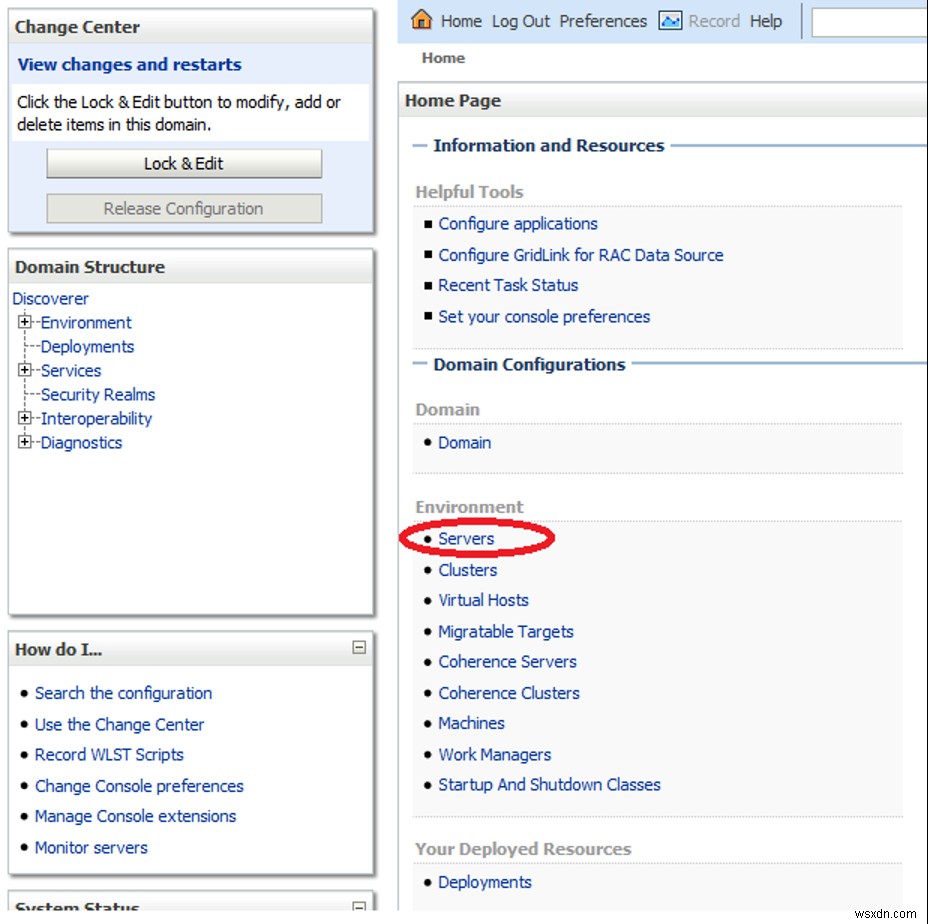Image resolution: width=928 pixels, height=924 pixels.
Task: Open Recent Task Status link
Action: pos(508,285)
